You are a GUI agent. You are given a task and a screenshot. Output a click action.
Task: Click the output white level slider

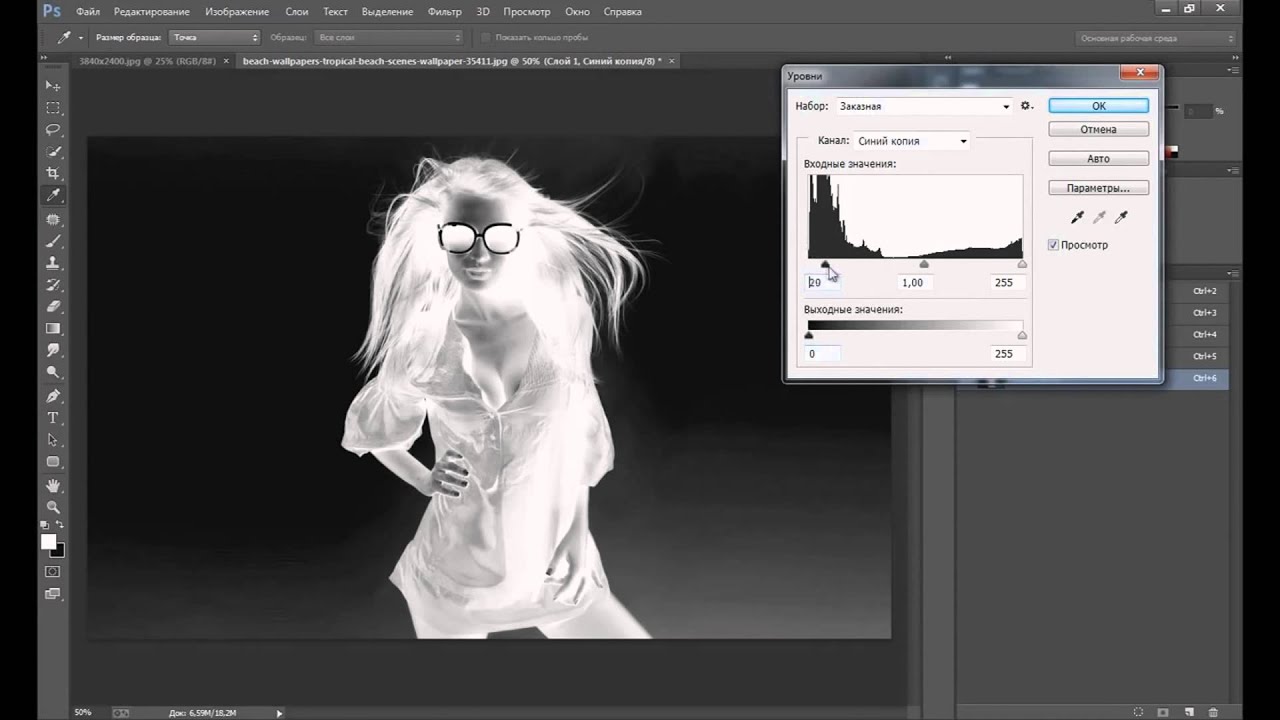click(1022, 335)
